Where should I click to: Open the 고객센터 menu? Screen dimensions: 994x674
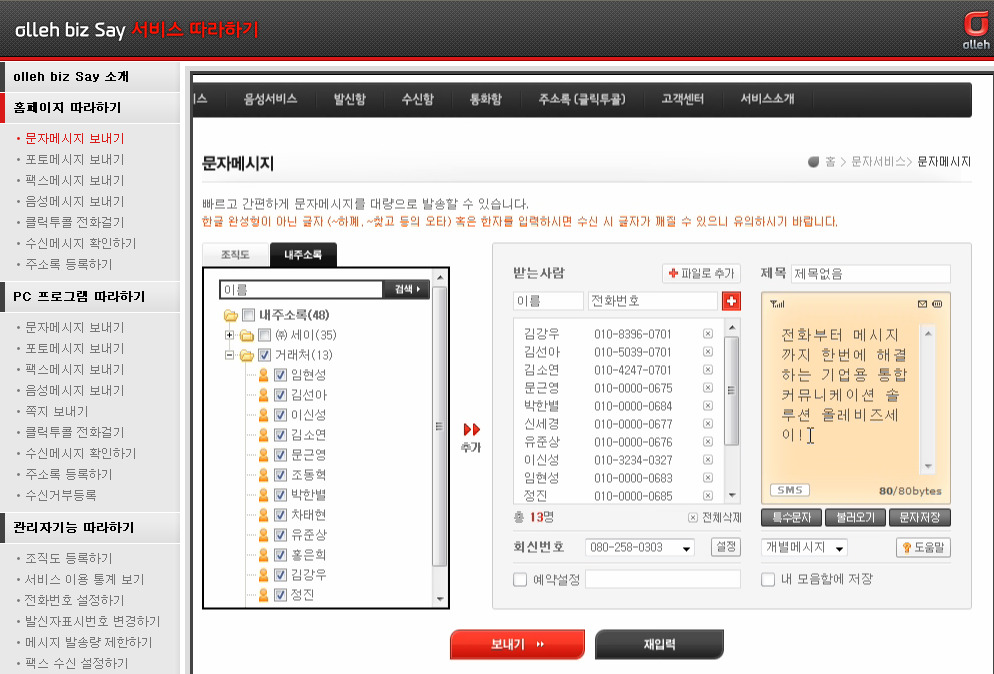pyautogui.click(x=682, y=99)
